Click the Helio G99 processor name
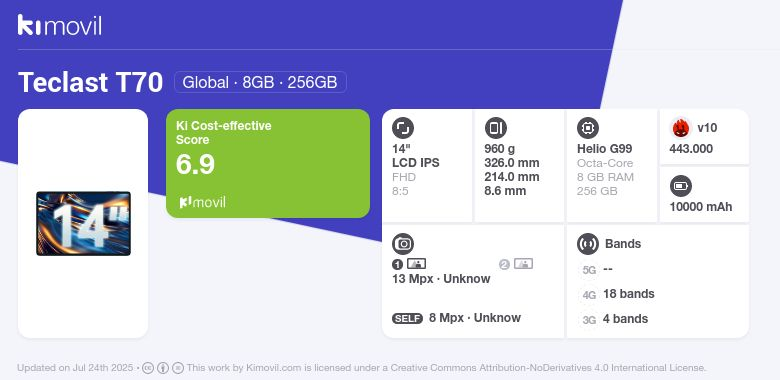This screenshot has height=380, width=780. pyautogui.click(x=605, y=149)
